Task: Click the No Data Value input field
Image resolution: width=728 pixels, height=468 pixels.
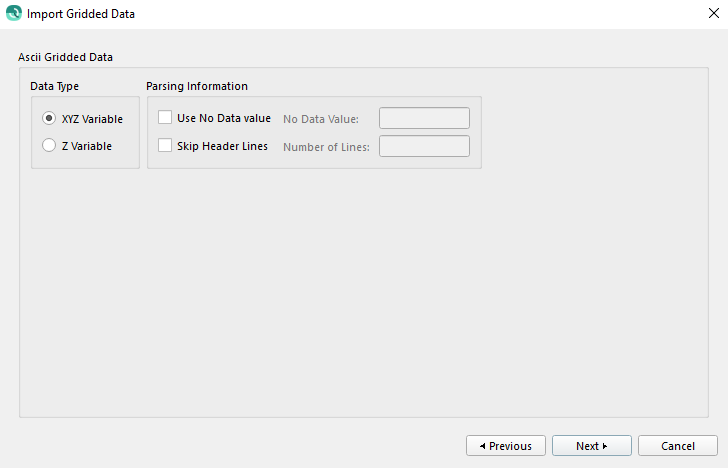Action: (x=424, y=118)
